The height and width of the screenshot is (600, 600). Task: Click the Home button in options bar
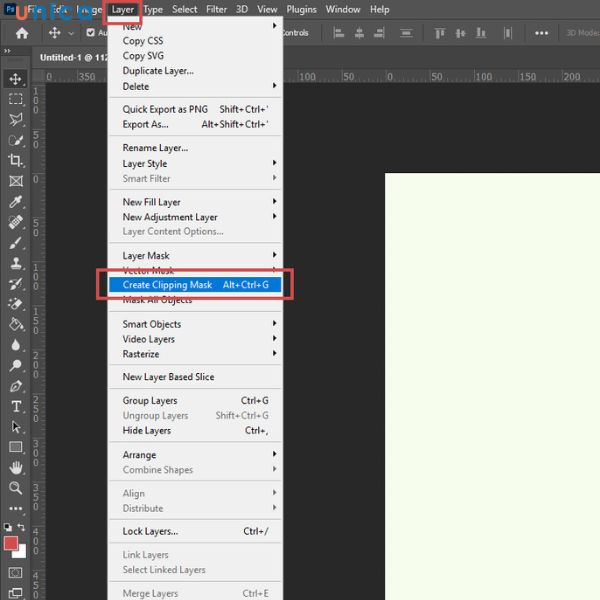click(x=19, y=33)
